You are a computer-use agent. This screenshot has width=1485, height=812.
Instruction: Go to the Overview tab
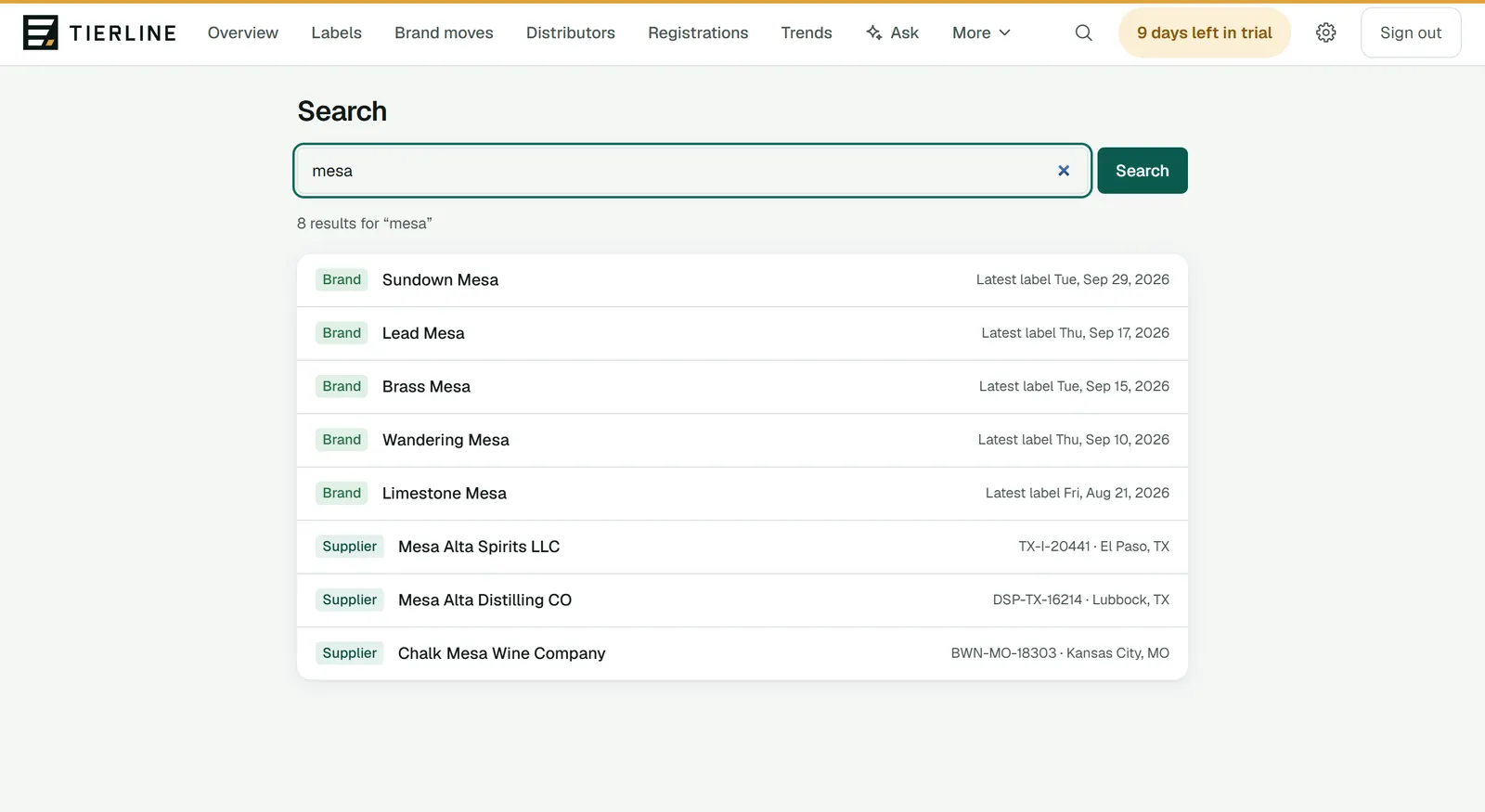[x=243, y=32]
